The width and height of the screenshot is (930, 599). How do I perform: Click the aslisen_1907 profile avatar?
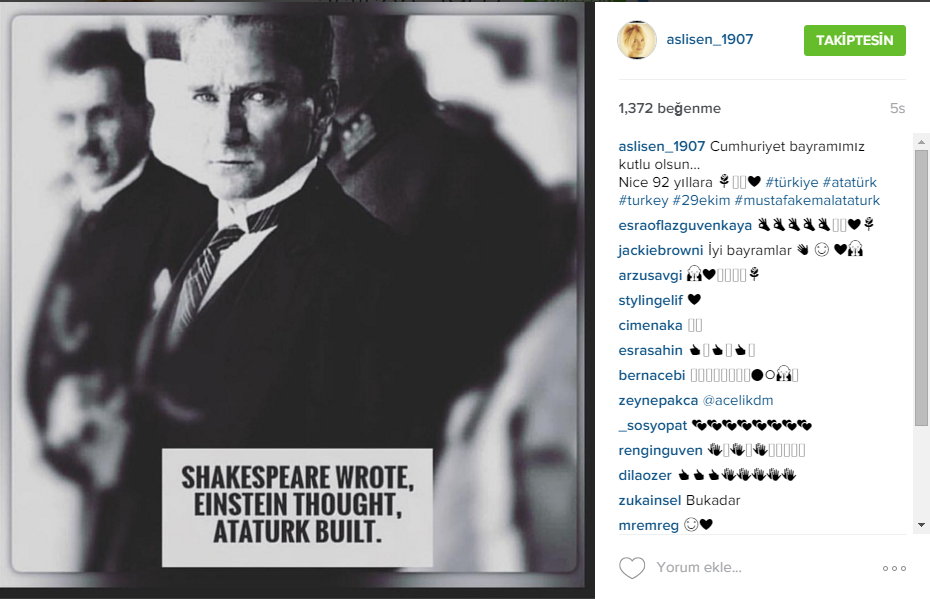click(637, 40)
